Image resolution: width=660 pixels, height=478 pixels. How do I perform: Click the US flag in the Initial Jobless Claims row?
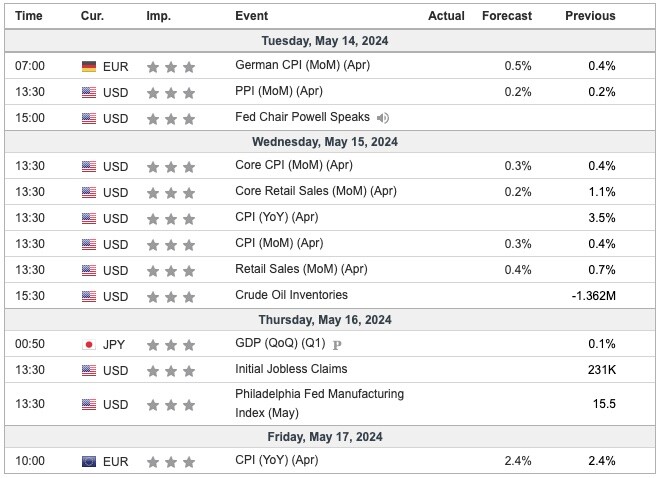click(x=89, y=371)
